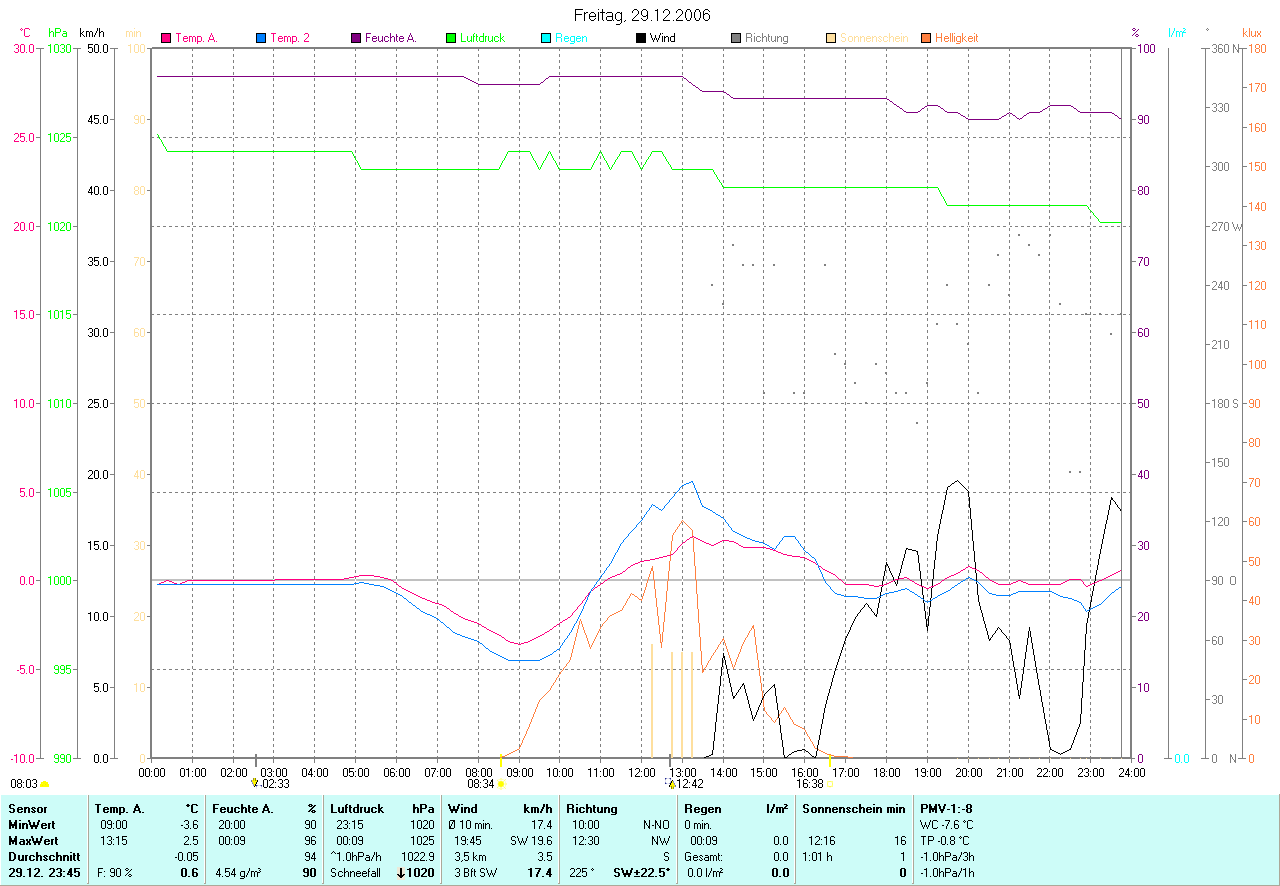Click the Schneefall forecast text
This screenshot has height=886, width=1280.
356,873
